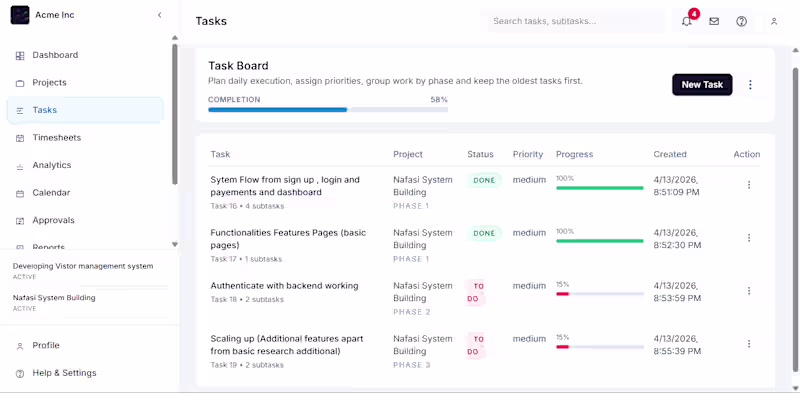Open the notifications bell with badge 4
The height and width of the screenshot is (393, 800).
687,21
